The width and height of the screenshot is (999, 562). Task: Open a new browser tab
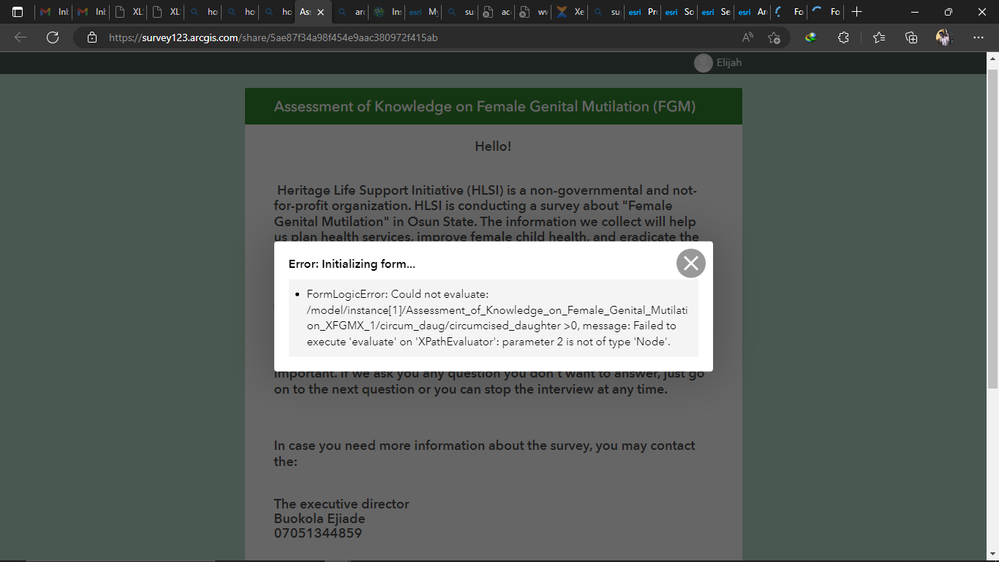coord(857,11)
